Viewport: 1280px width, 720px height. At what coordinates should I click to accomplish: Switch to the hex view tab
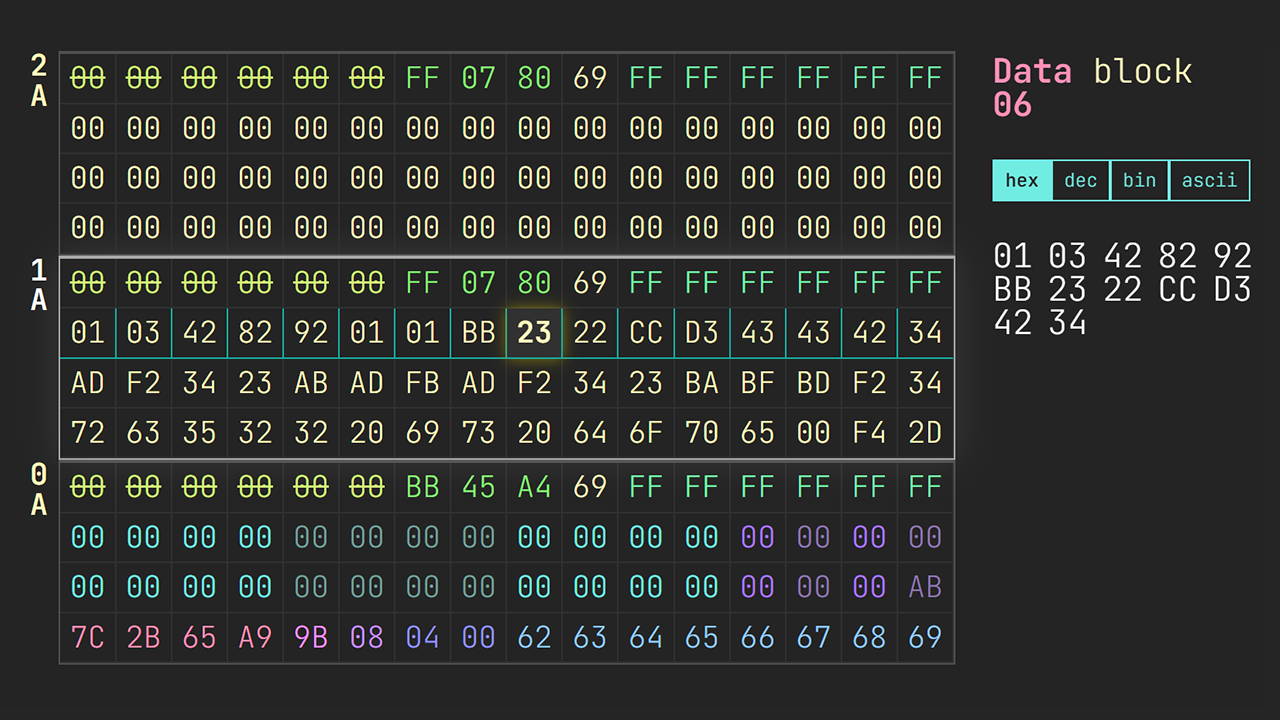(1022, 181)
